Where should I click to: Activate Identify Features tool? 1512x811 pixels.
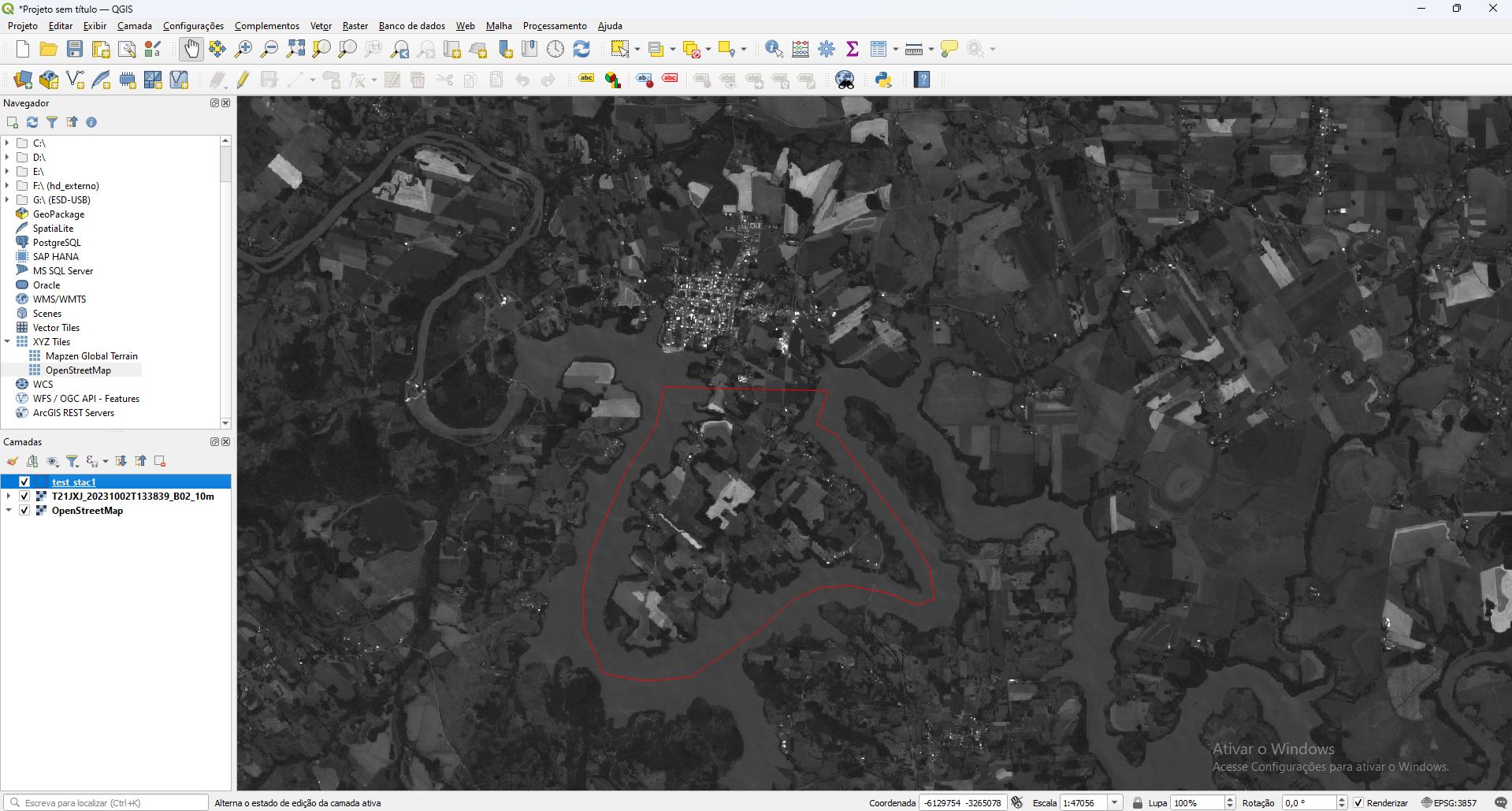774,49
